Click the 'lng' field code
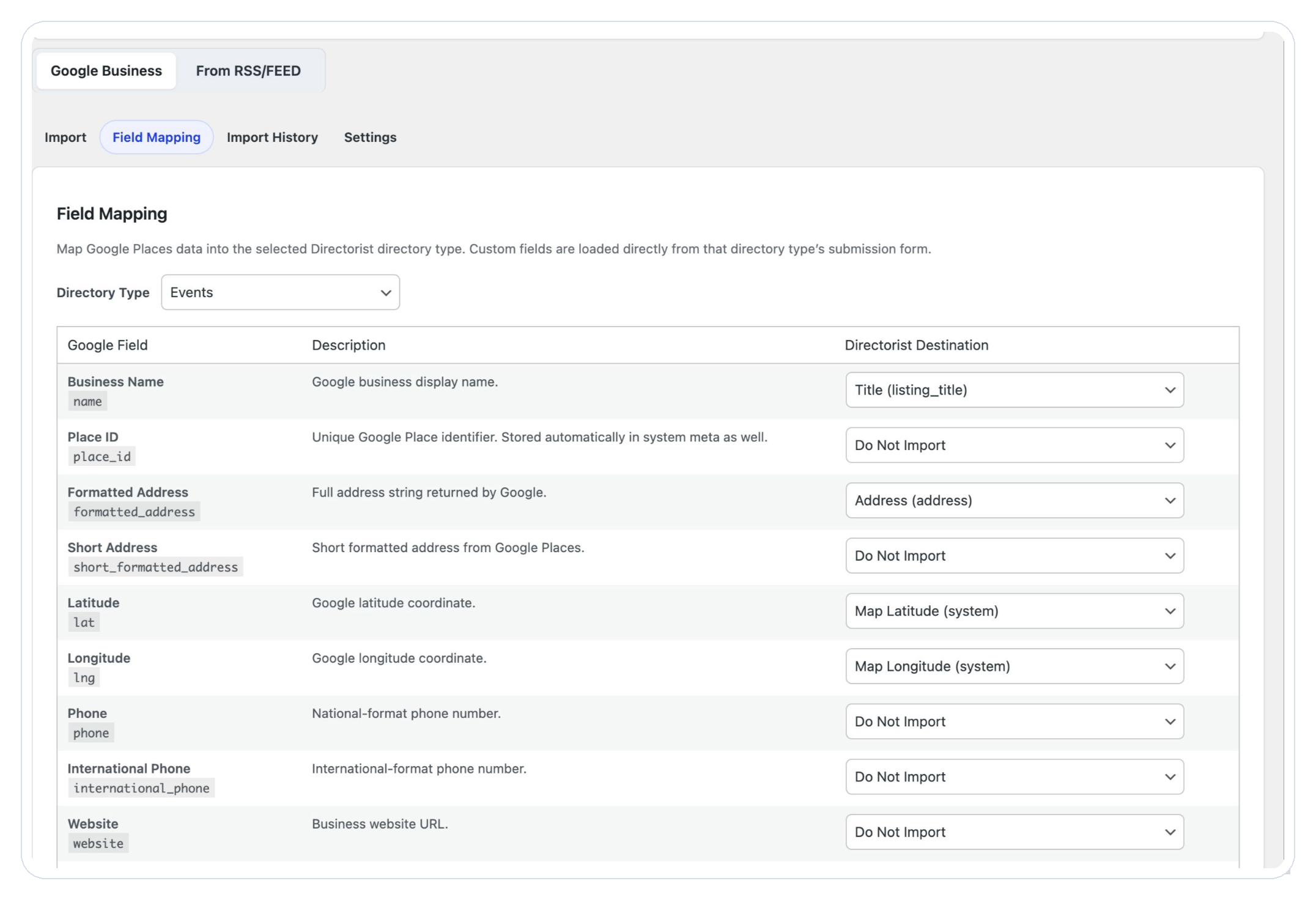The height and width of the screenshot is (900, 1316). click(84, 677)
